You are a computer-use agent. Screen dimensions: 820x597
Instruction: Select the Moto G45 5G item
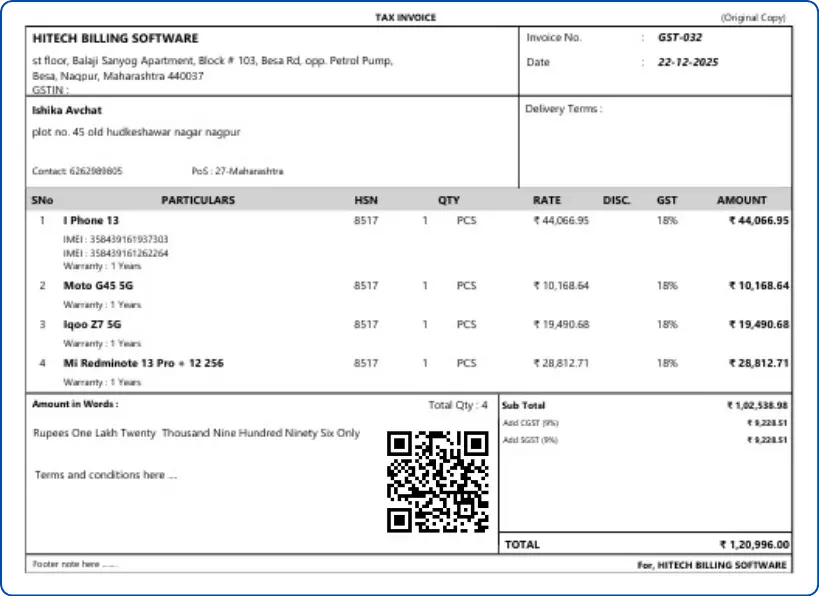98,286
